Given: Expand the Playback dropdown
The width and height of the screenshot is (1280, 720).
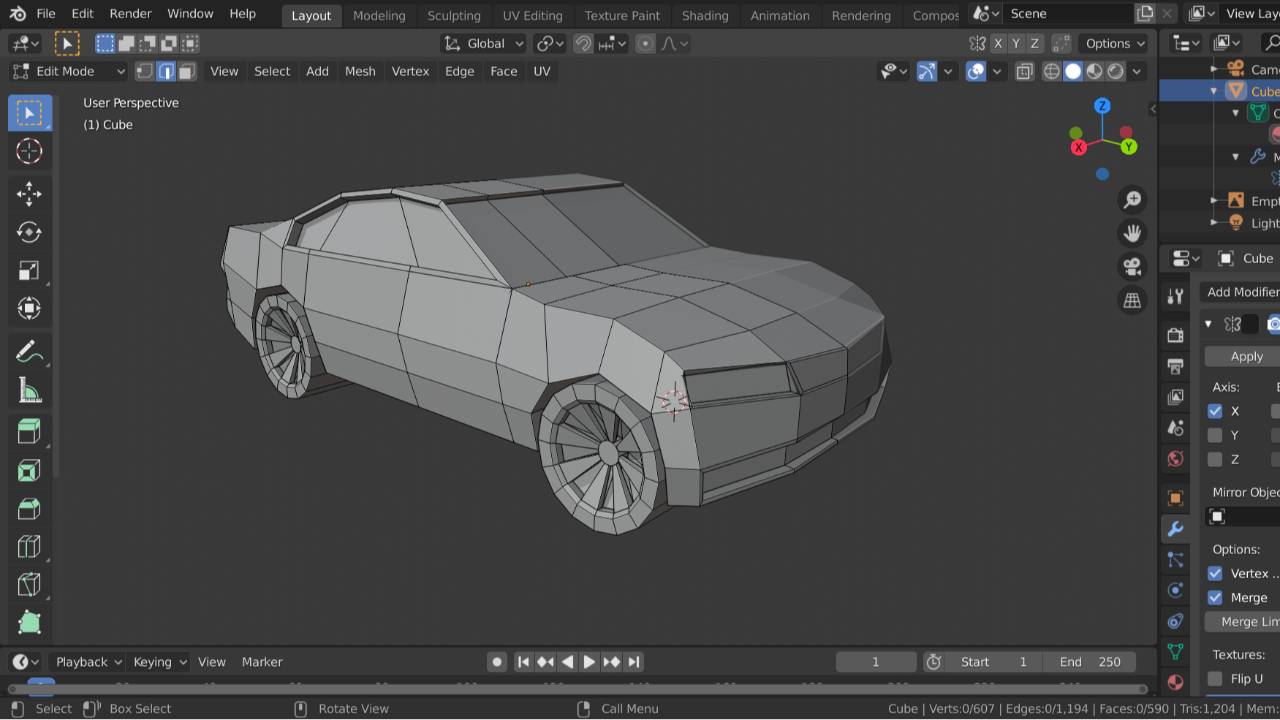Looking at the screenshot, I should tap(88, 662).
